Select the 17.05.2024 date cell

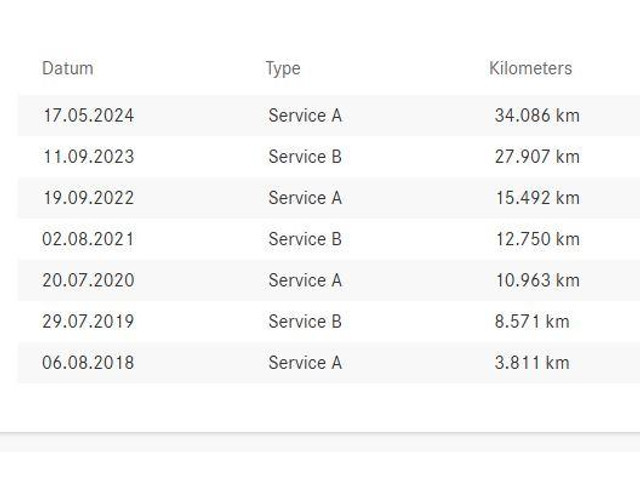tap(88, 116)
